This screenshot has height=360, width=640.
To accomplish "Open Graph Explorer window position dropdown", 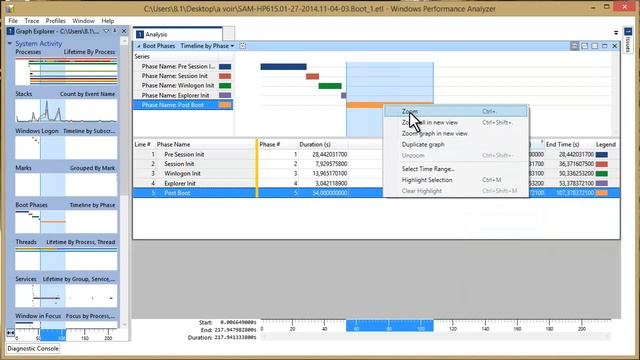I will click(x=107, y=31).
